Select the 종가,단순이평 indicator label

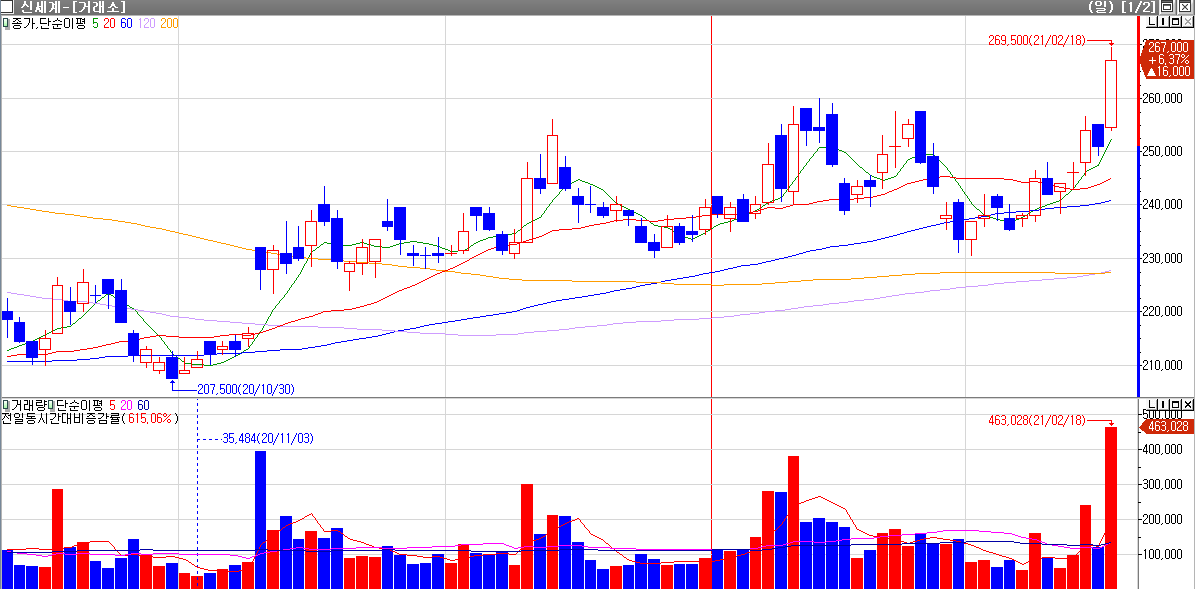pos(49,24)
